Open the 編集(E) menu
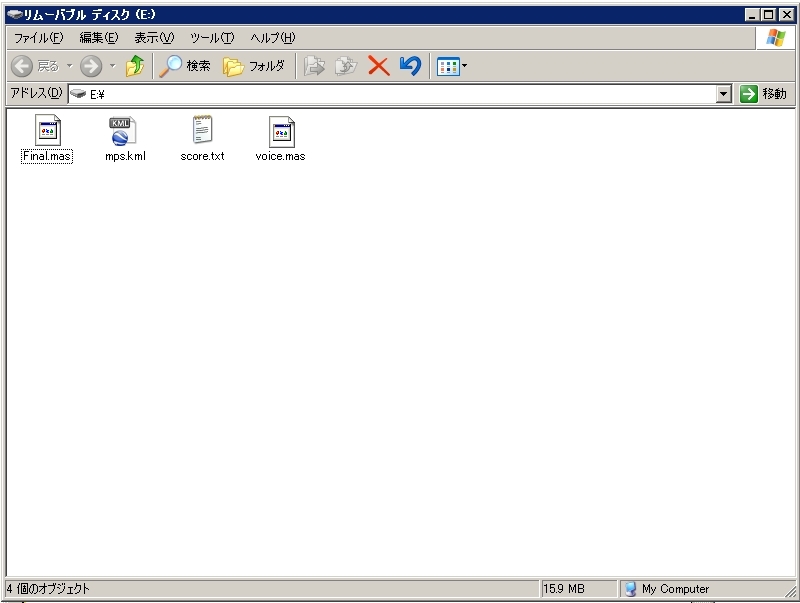The height and width of the screenshot is (603, 800). (x=98, y=38)
